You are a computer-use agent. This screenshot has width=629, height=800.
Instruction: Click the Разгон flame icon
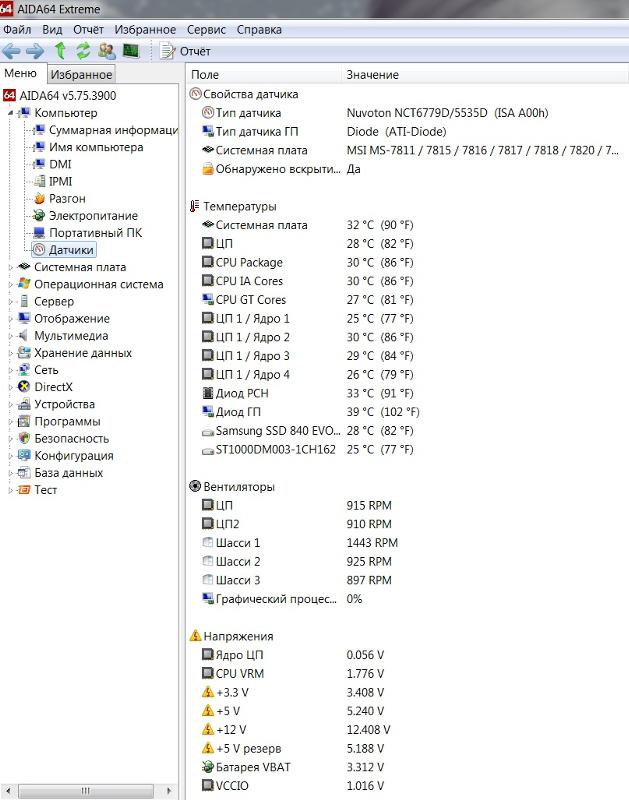(x=39, y=198)
